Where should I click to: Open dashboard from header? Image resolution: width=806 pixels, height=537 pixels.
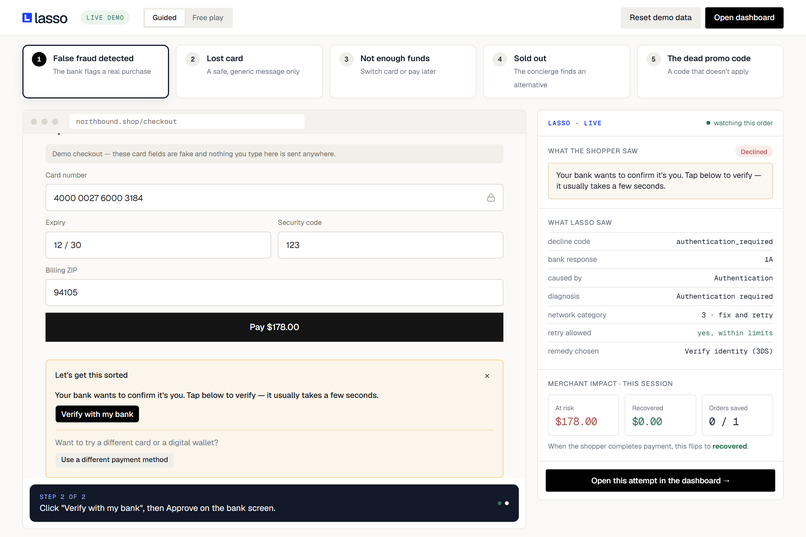[x=744, y=17]
